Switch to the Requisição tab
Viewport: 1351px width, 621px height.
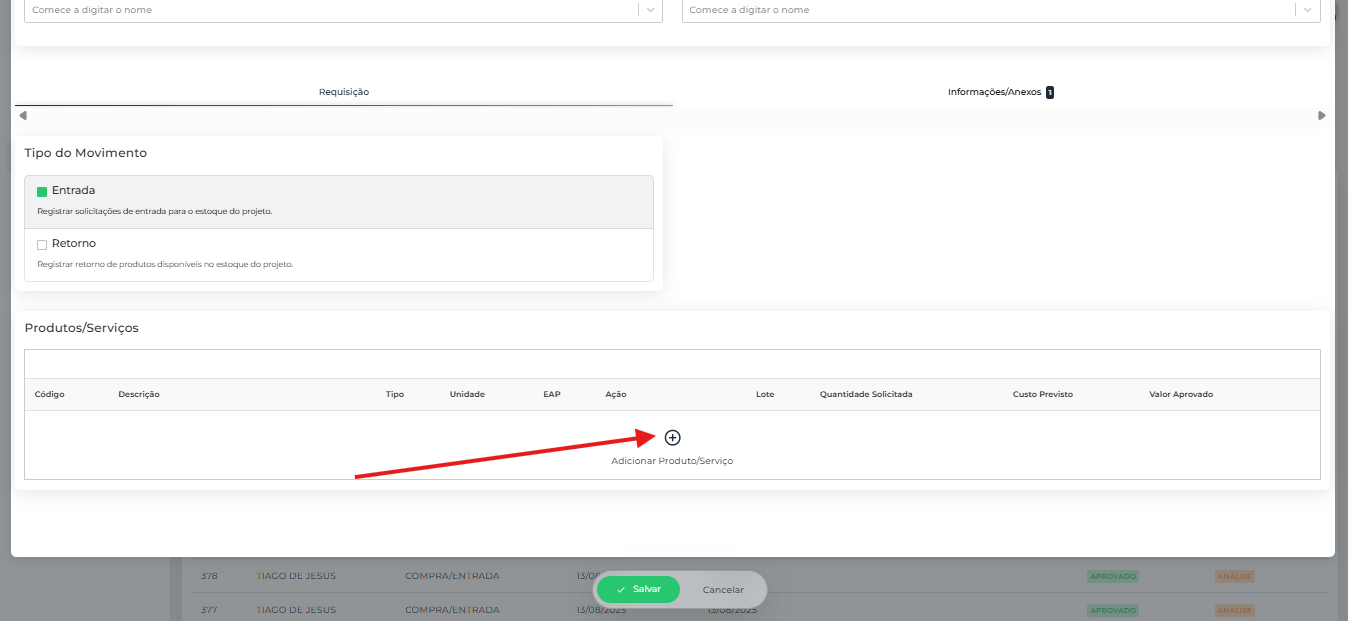click(x=344, y=92)
